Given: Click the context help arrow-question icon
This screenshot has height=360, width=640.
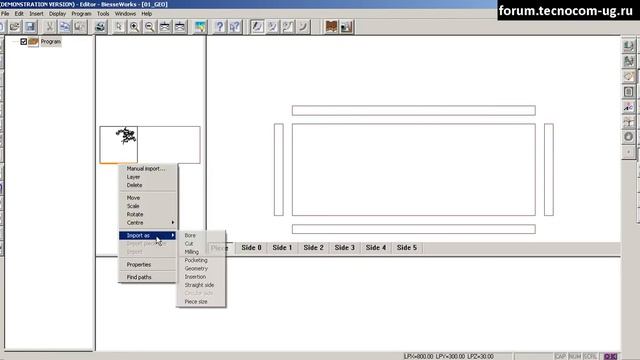Looking at the screenshot, I should 235,27.
